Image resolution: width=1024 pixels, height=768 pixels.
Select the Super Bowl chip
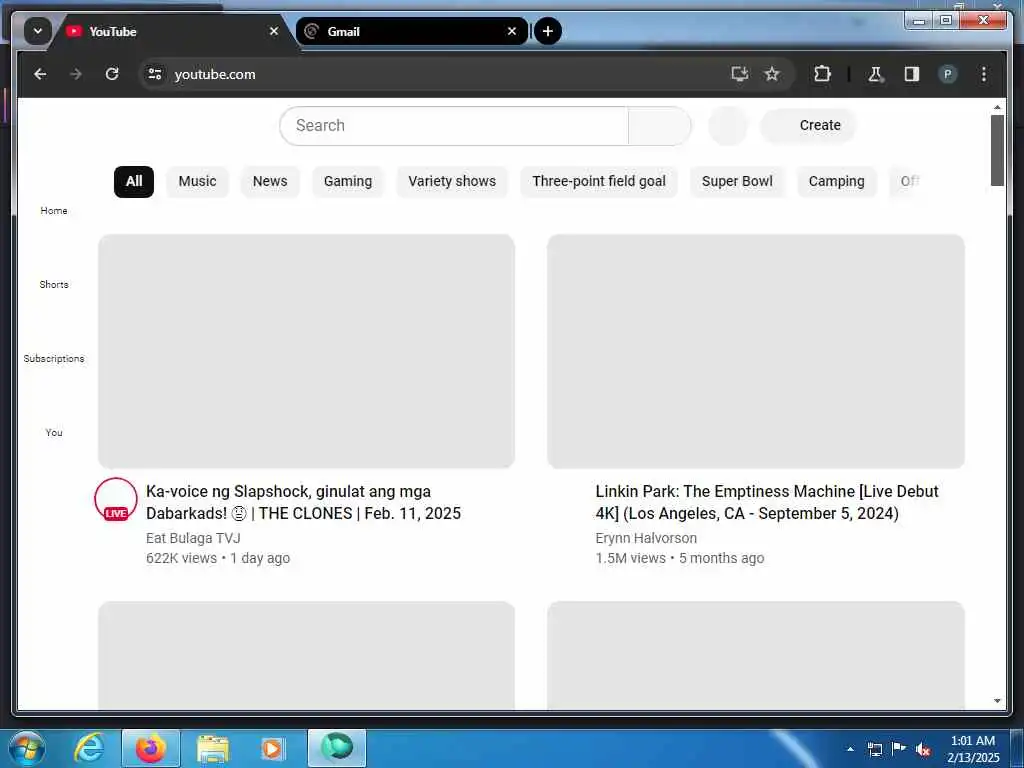coord(737,182)
